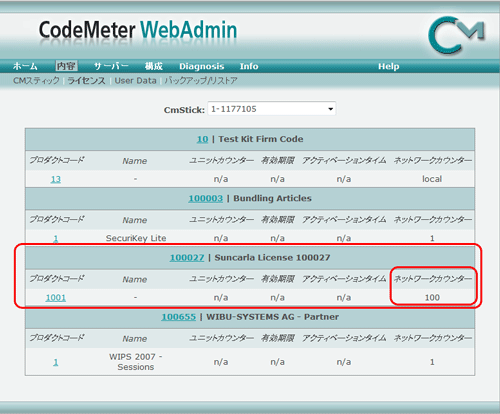Switch to CMスティック submenu

click(x=36, y=81)
